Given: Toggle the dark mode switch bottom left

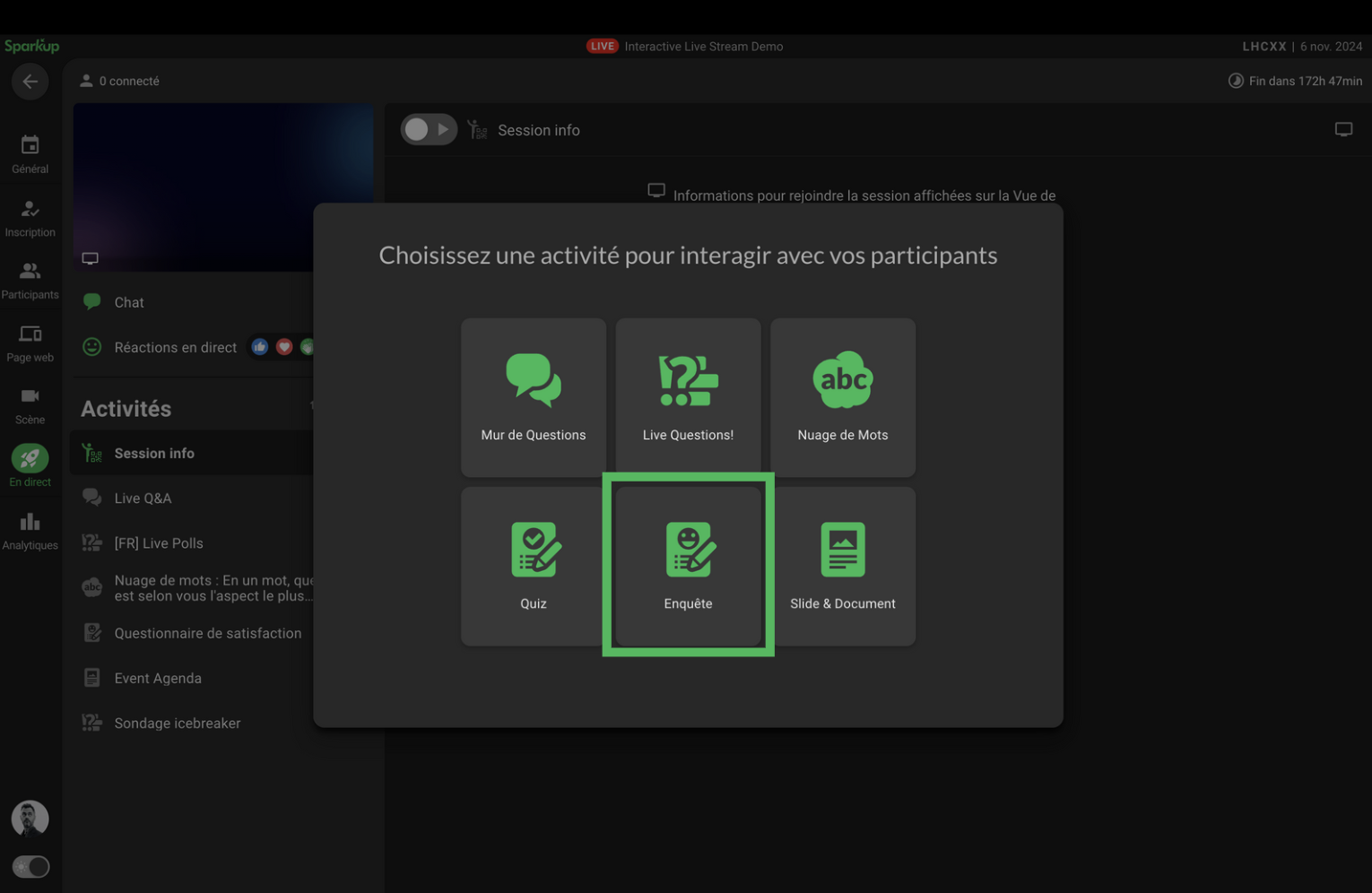Looking at the screenshot, I should click(30, 866).
